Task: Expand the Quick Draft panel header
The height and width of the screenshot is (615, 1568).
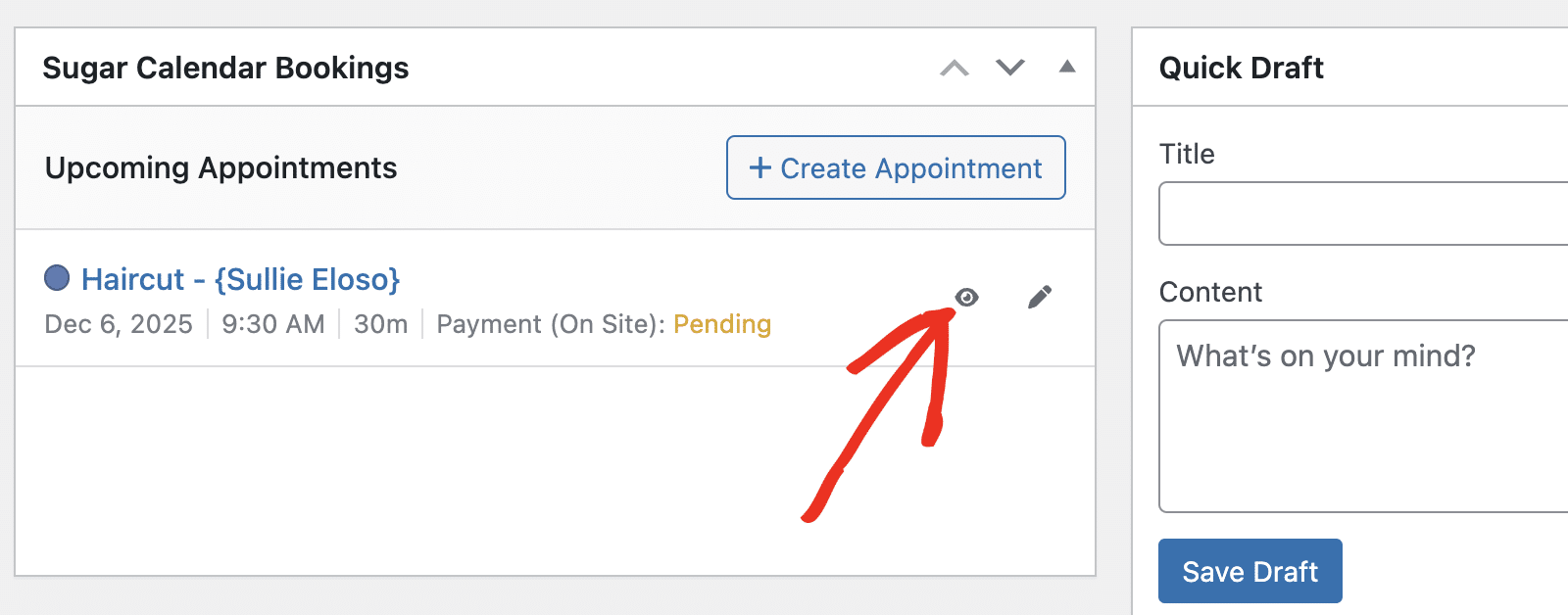Action: [x=1242, y=68]
